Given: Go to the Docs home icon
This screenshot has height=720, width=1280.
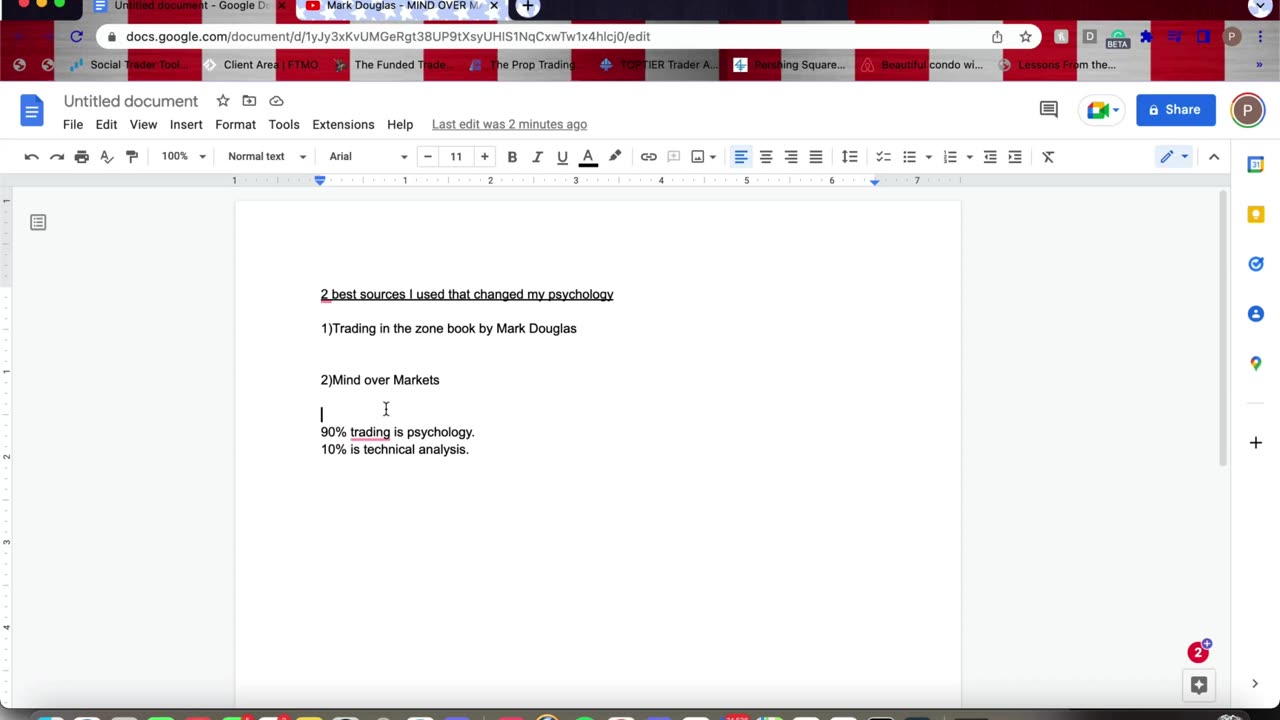Looking at the screenshot, I should point(32,110).
